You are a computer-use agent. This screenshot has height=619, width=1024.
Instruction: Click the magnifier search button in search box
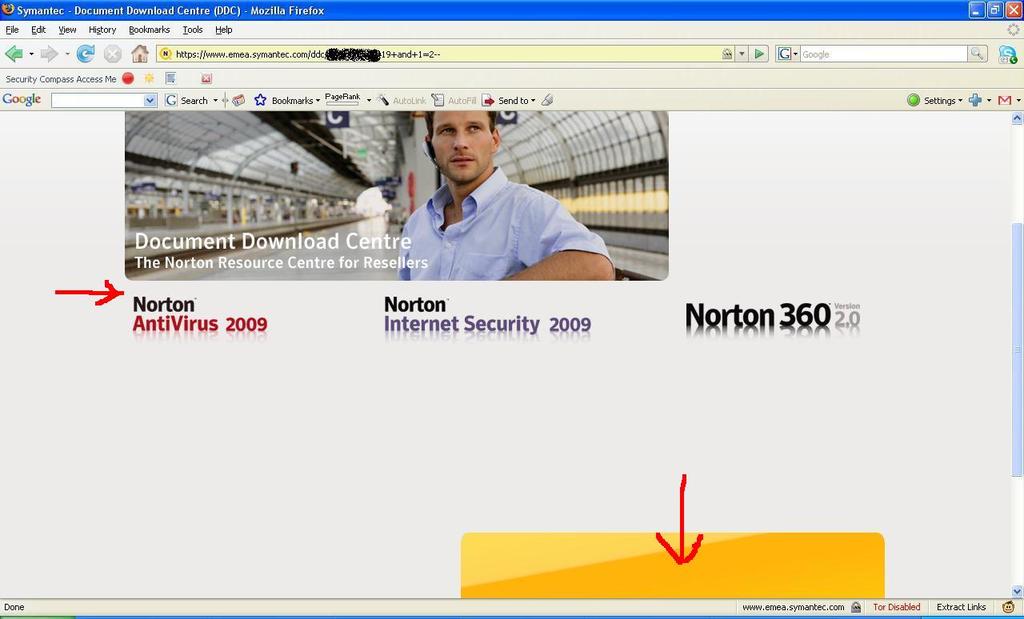(976, 54)
